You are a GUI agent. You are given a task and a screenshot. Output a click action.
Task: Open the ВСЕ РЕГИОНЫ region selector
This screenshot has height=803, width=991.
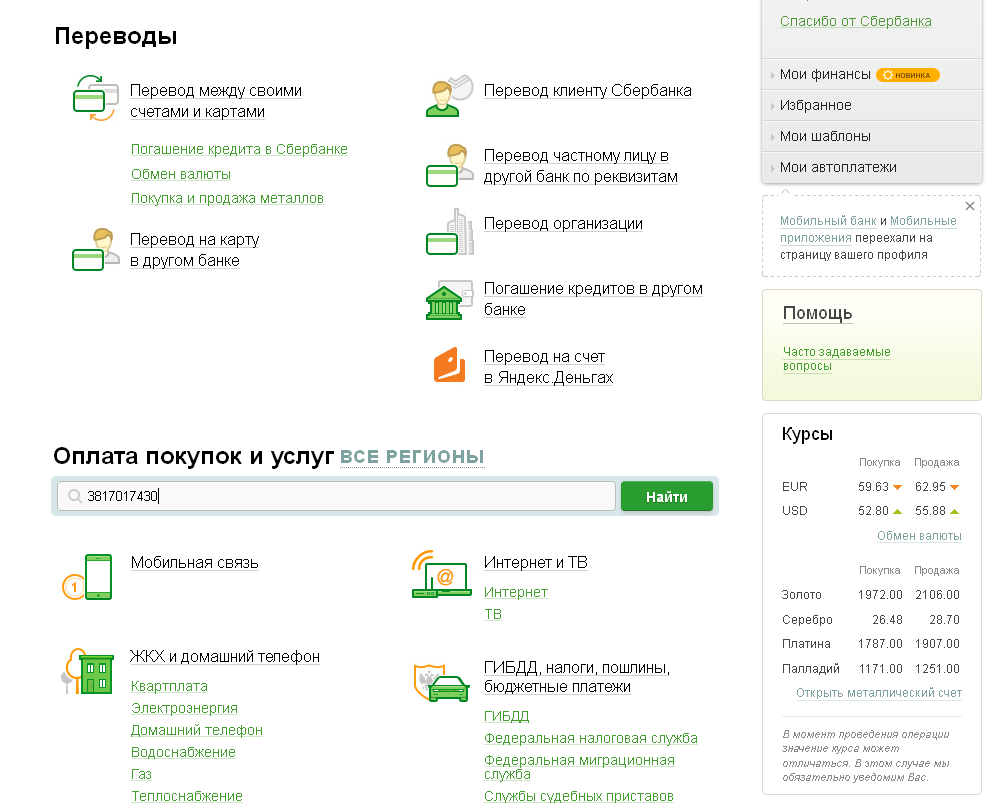pos(412,457)
